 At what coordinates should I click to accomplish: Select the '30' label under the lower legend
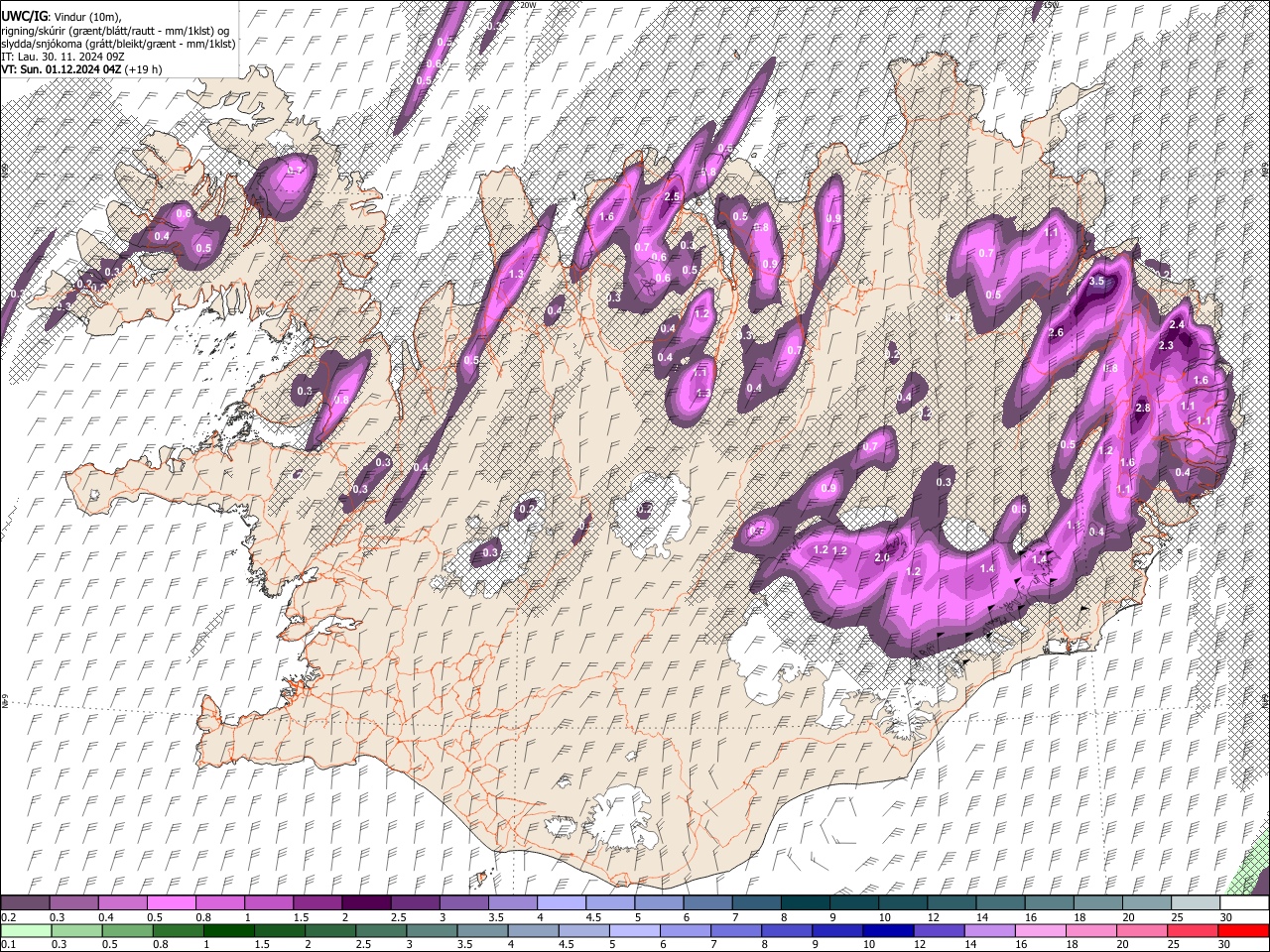click(x=1223, y=944)
